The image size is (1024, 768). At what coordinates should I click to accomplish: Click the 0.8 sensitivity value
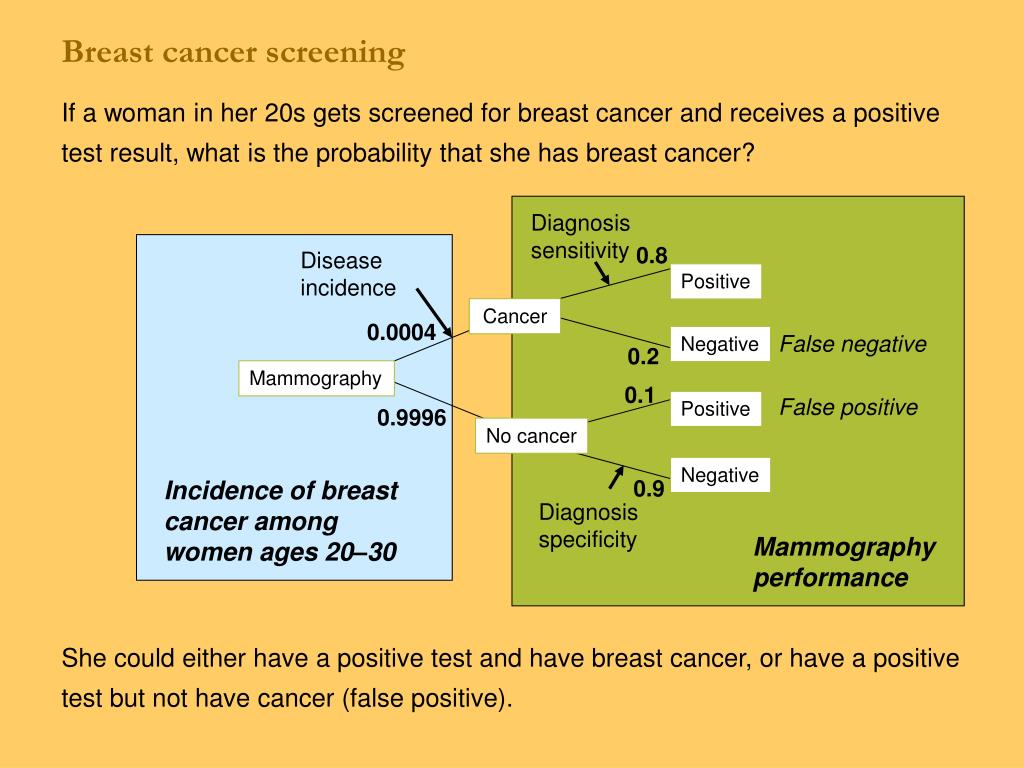[652, 255]
